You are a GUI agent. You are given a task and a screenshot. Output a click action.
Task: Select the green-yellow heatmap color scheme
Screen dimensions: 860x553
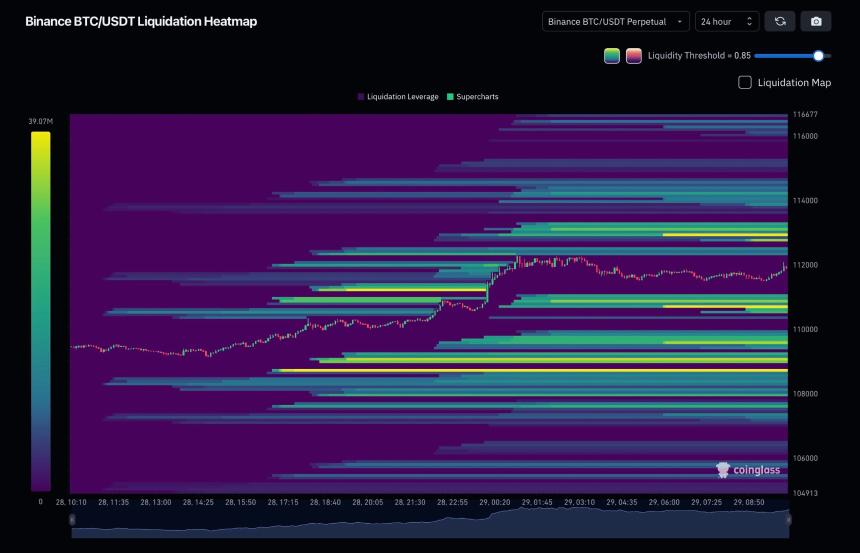coord(612,56)
